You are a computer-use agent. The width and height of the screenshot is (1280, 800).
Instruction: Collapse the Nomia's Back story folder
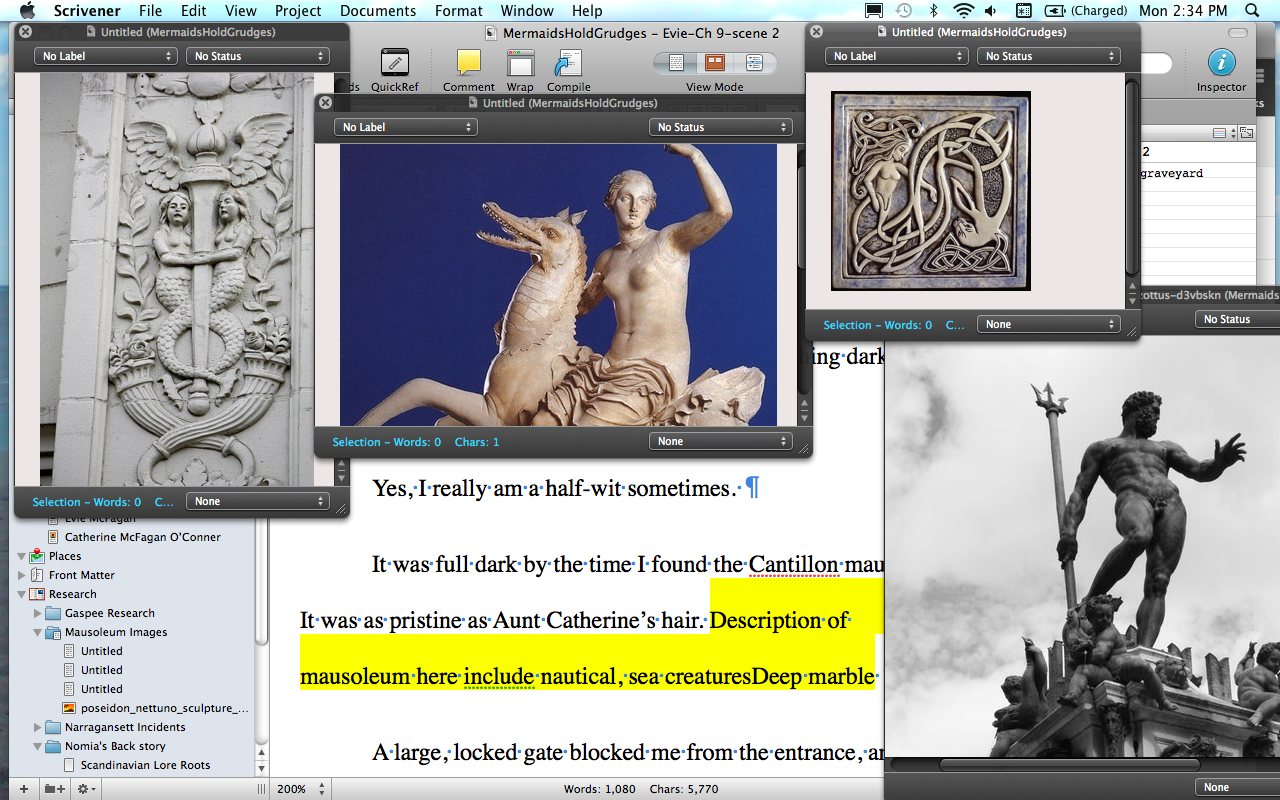click(x=38, y=746)
